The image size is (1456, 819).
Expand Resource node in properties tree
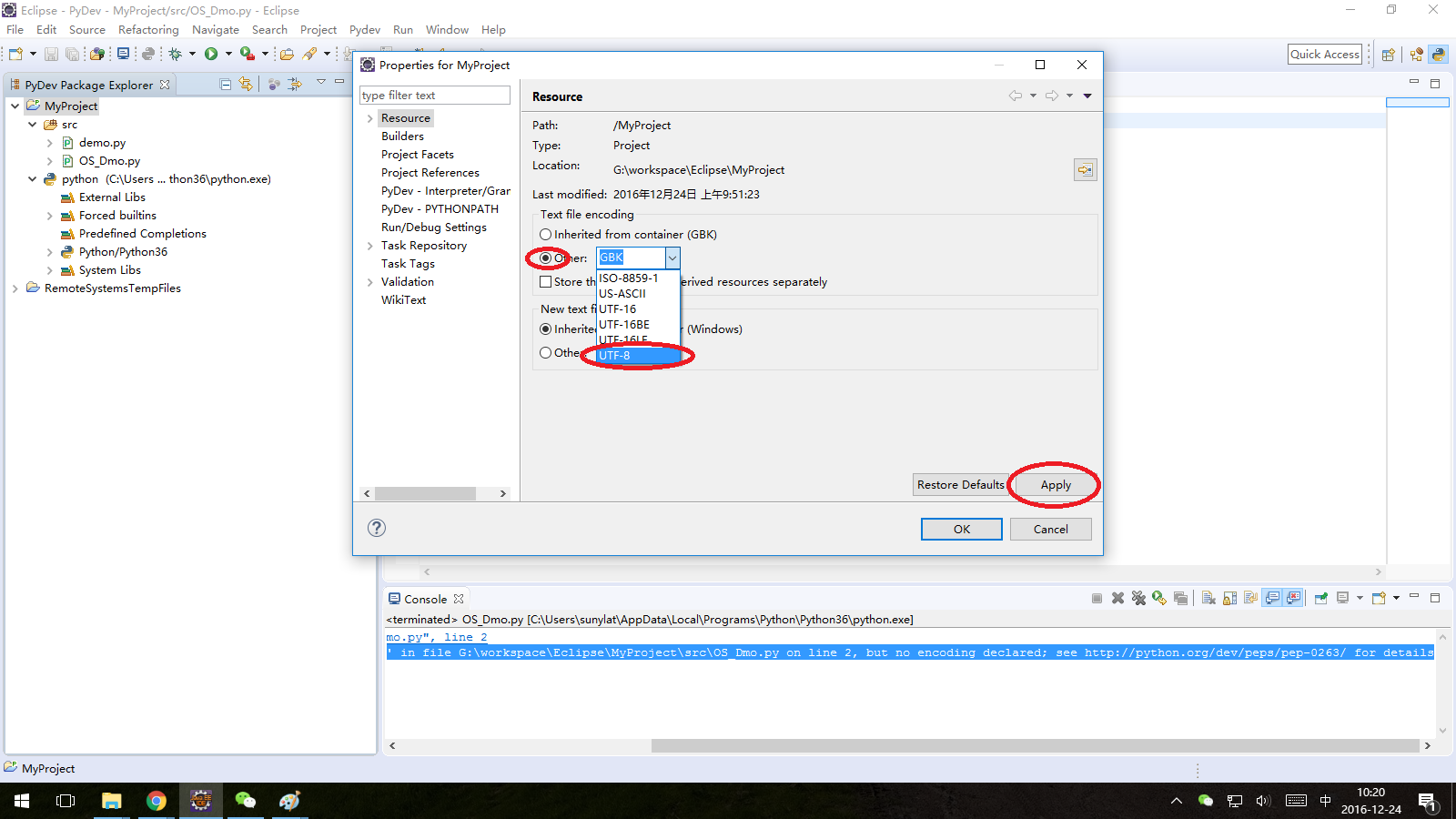pyautogui.click(x=369, y=118)
